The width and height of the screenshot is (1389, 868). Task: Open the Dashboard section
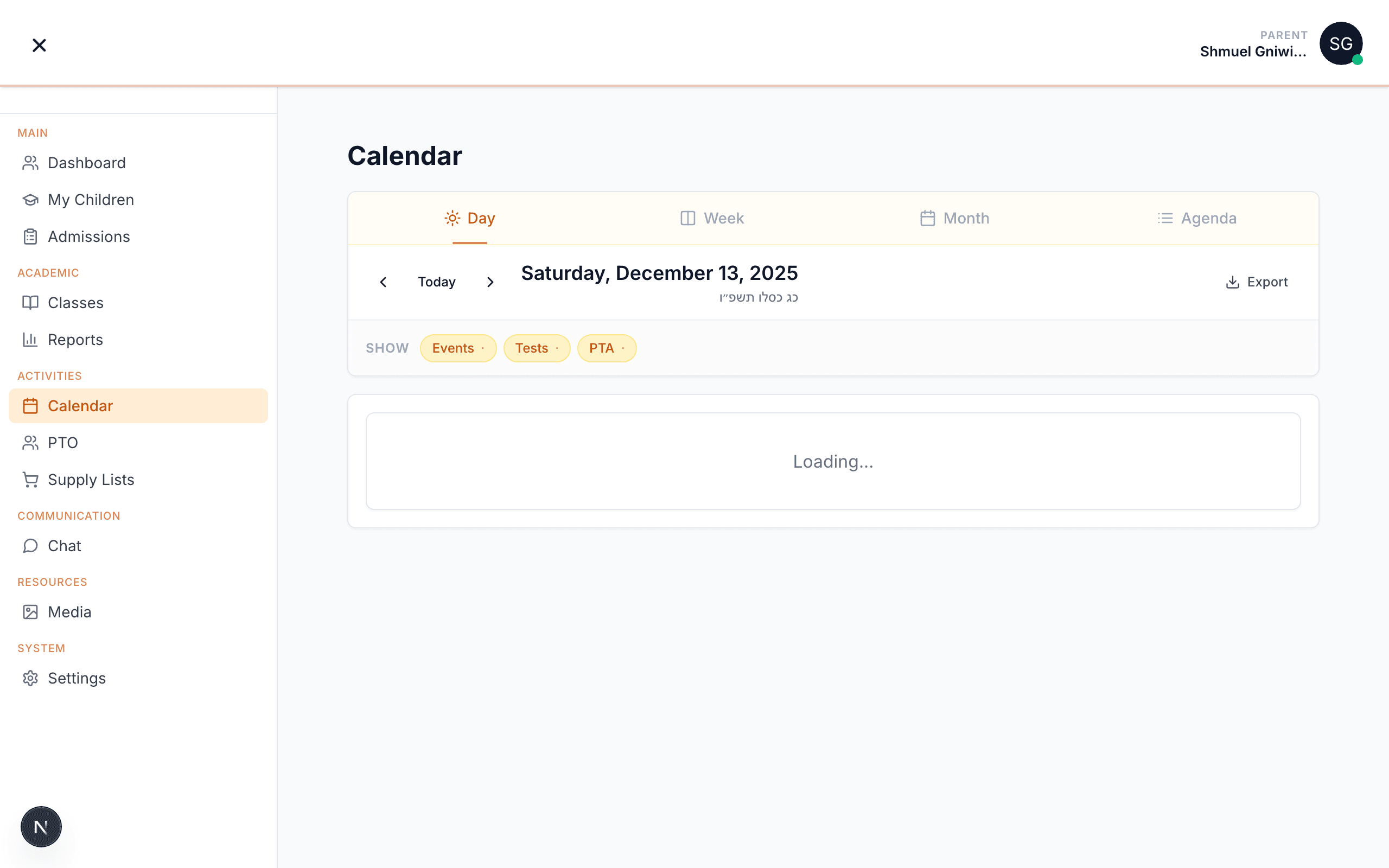tap(86, 162)
